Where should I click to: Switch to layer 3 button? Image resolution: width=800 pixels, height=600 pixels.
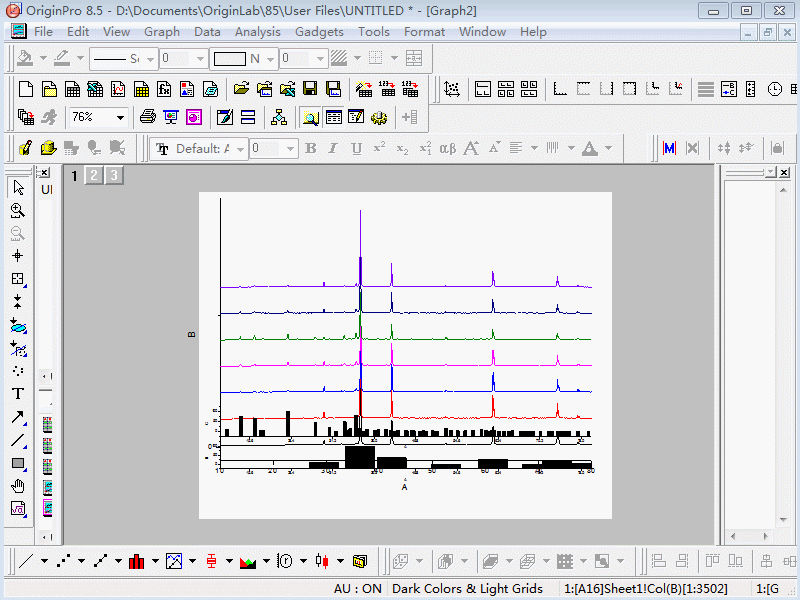pos(113,176)
